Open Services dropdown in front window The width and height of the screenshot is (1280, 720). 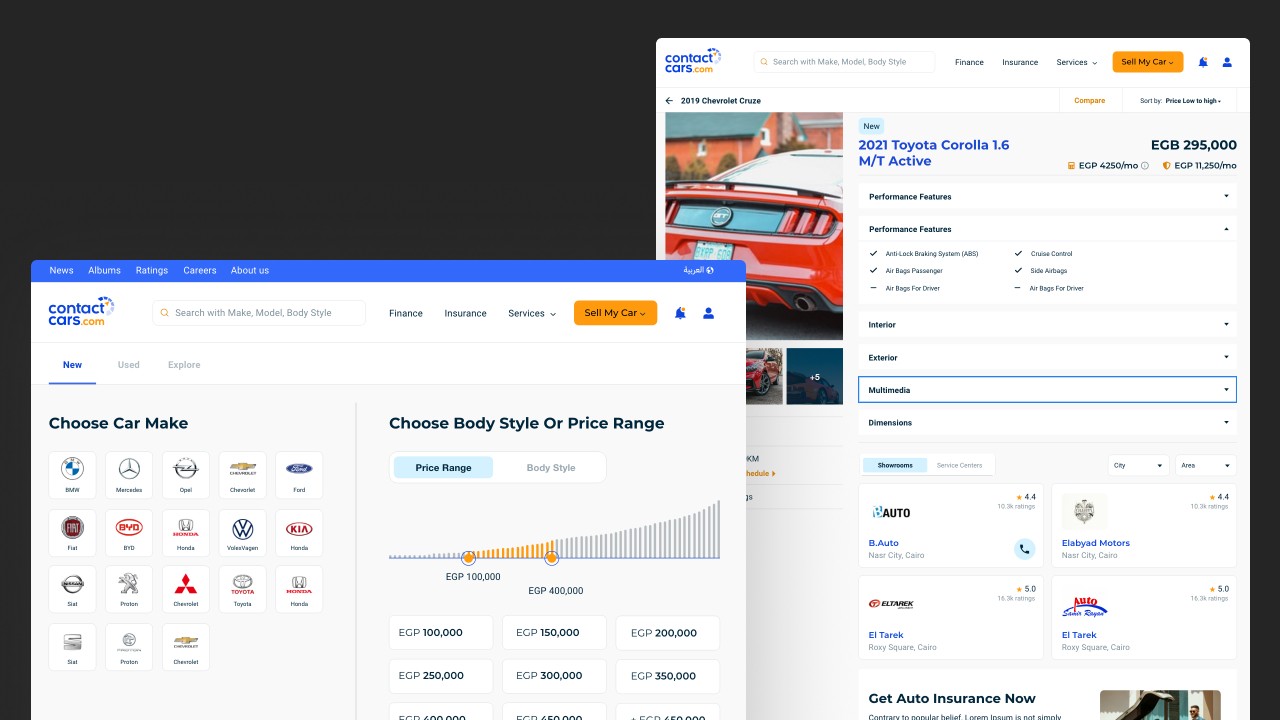(532, 313)
